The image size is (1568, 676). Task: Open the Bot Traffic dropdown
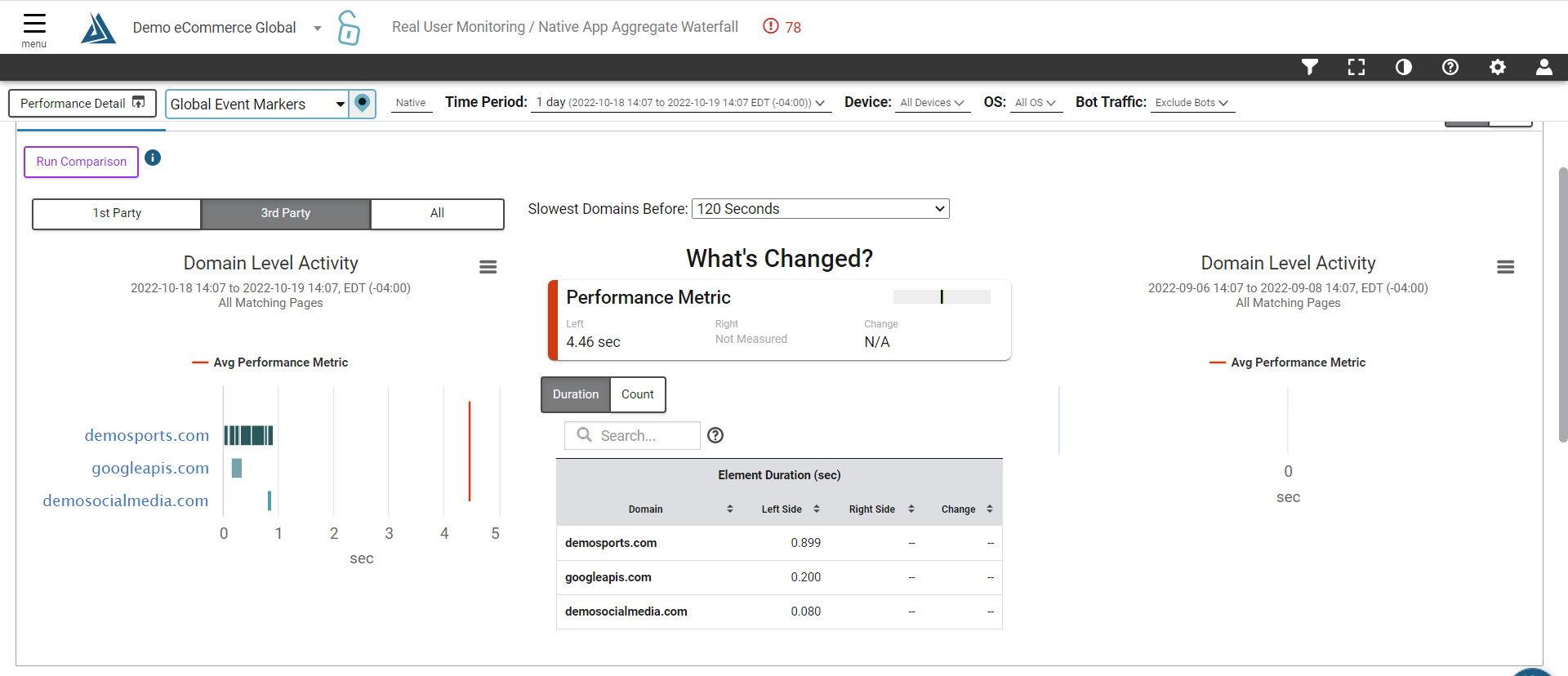point(1192,103)
